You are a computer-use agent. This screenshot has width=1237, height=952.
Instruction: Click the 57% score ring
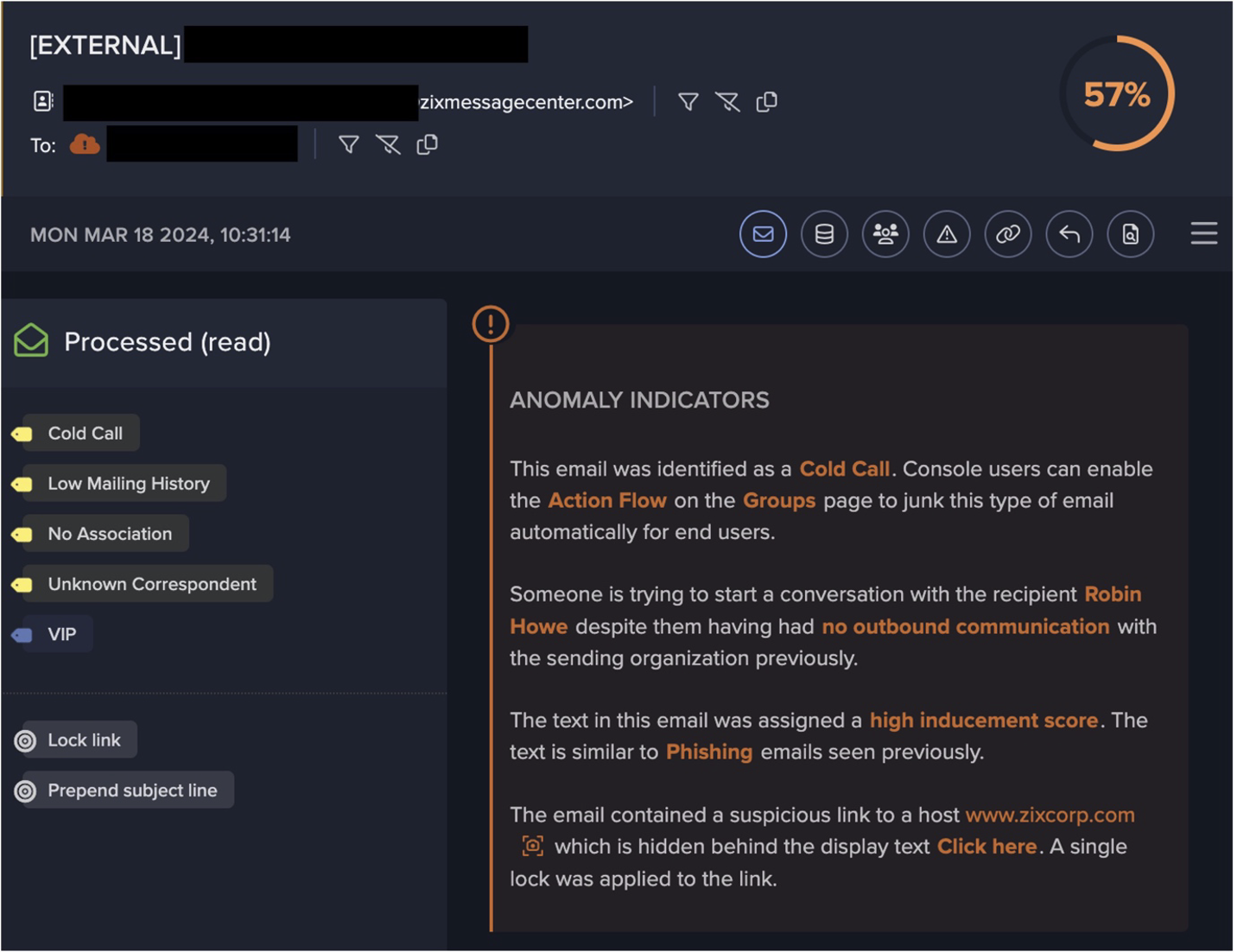(1115, 94)
